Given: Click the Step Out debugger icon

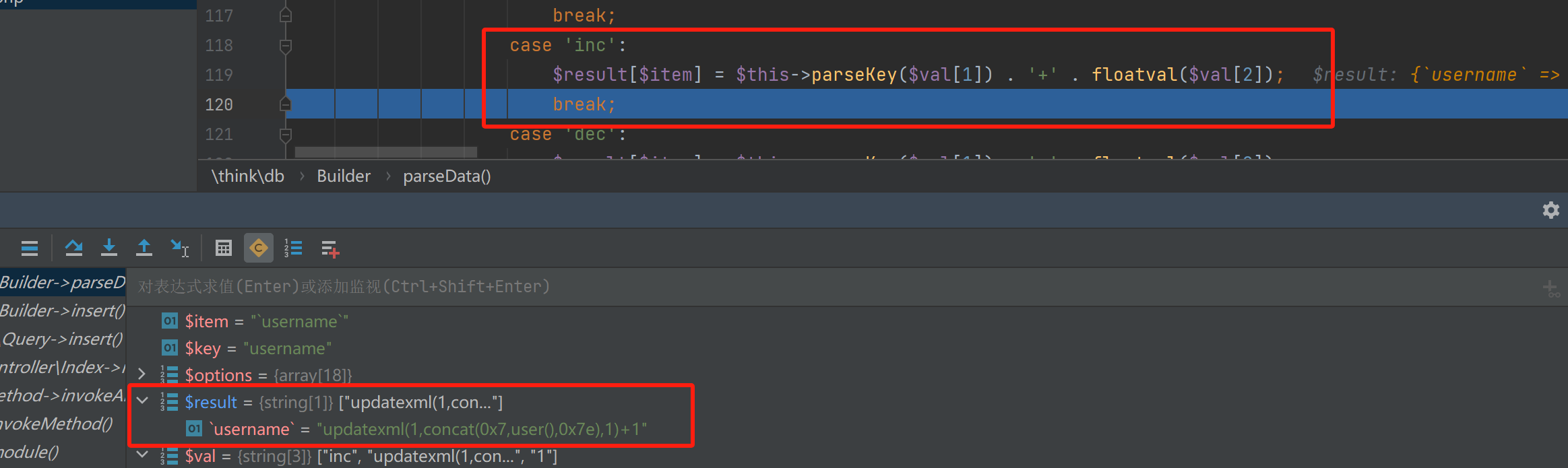Looking at the screenshot, I should click(x=144, y=248).
